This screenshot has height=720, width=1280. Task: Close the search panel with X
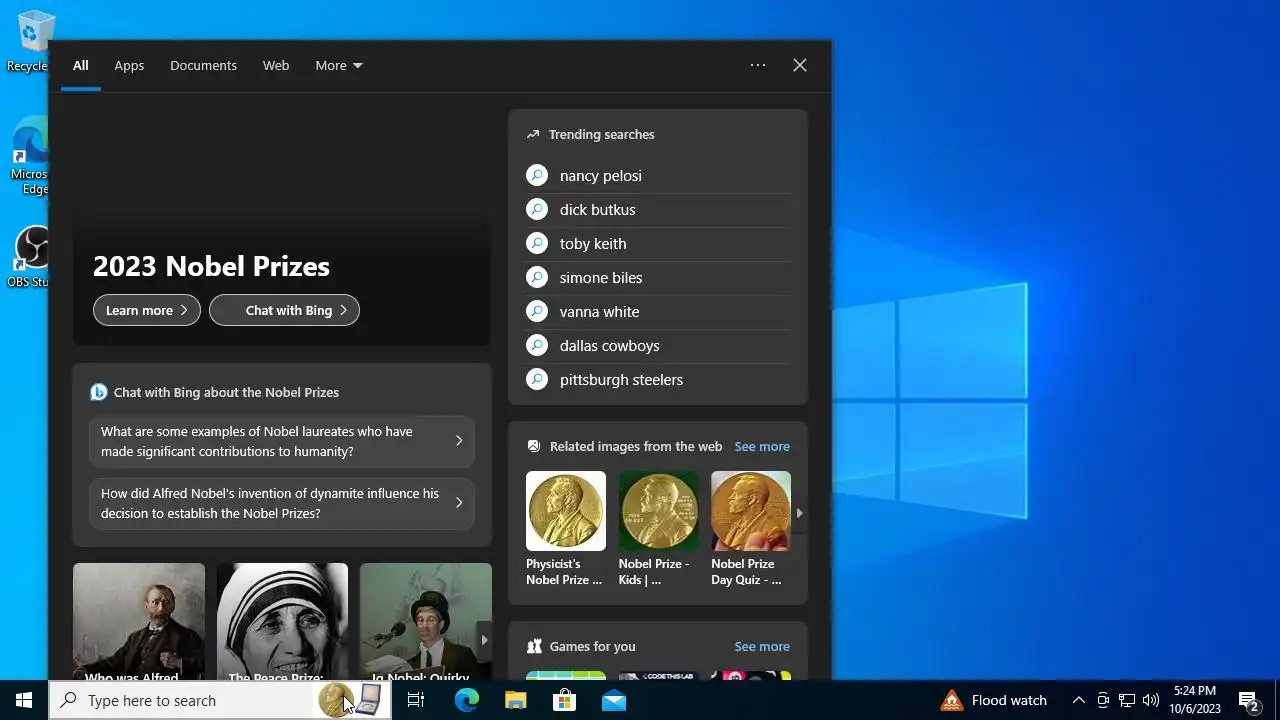coord(800,65)
